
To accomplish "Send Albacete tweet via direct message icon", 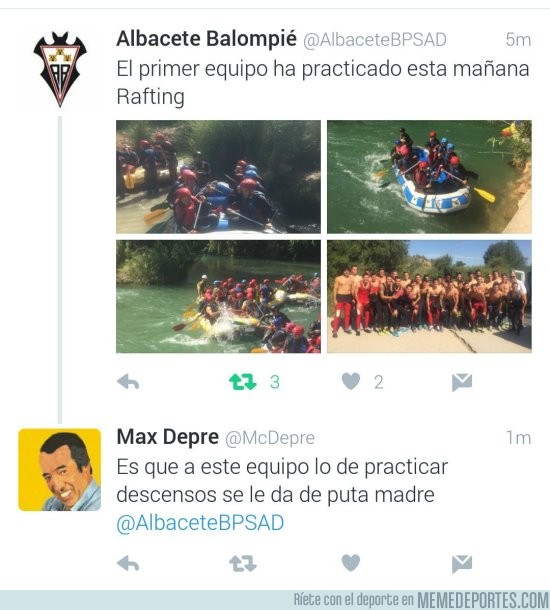I will (462, 382).
